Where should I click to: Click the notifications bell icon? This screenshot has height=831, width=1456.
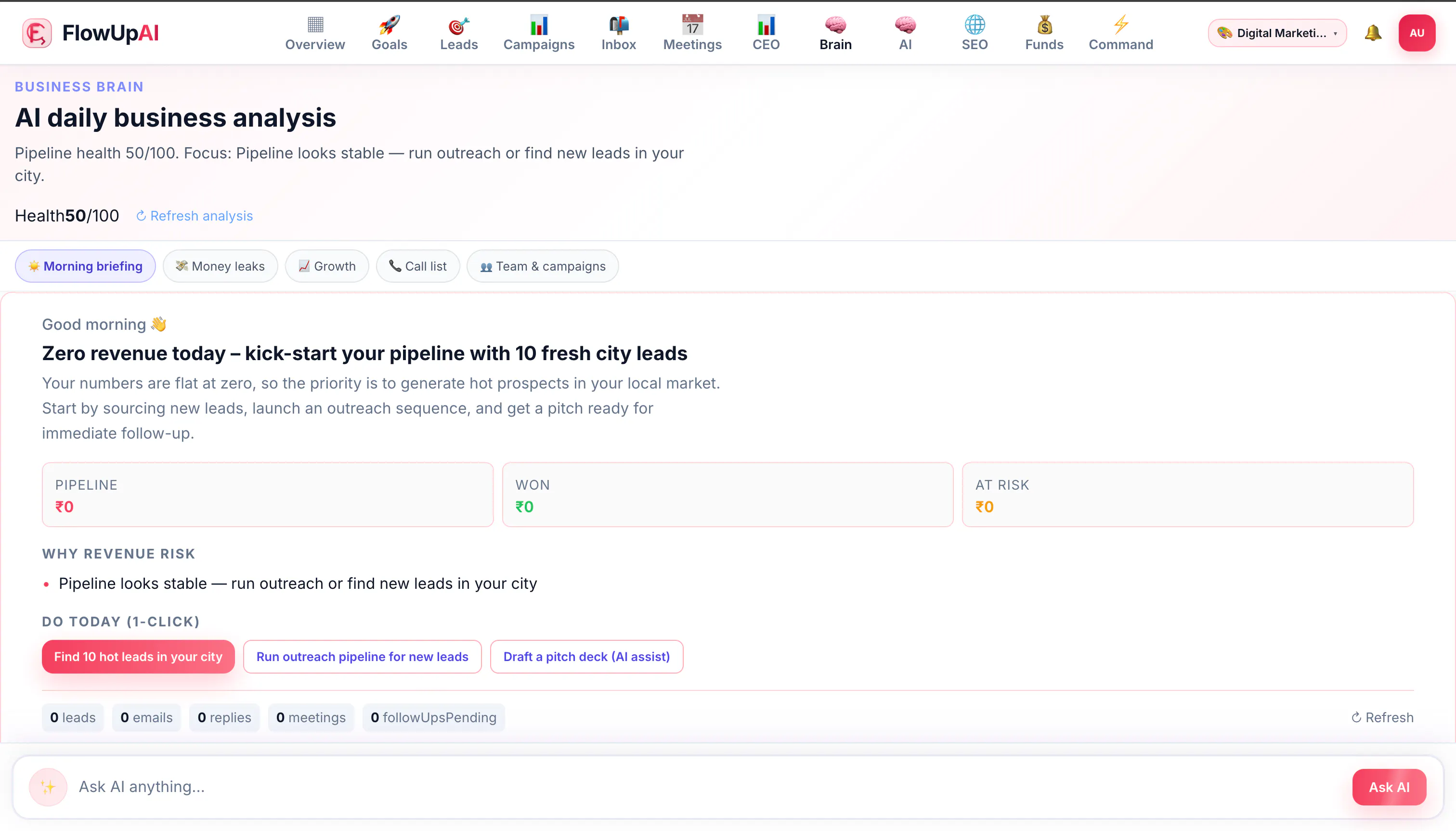click(x=1373, y=33)
